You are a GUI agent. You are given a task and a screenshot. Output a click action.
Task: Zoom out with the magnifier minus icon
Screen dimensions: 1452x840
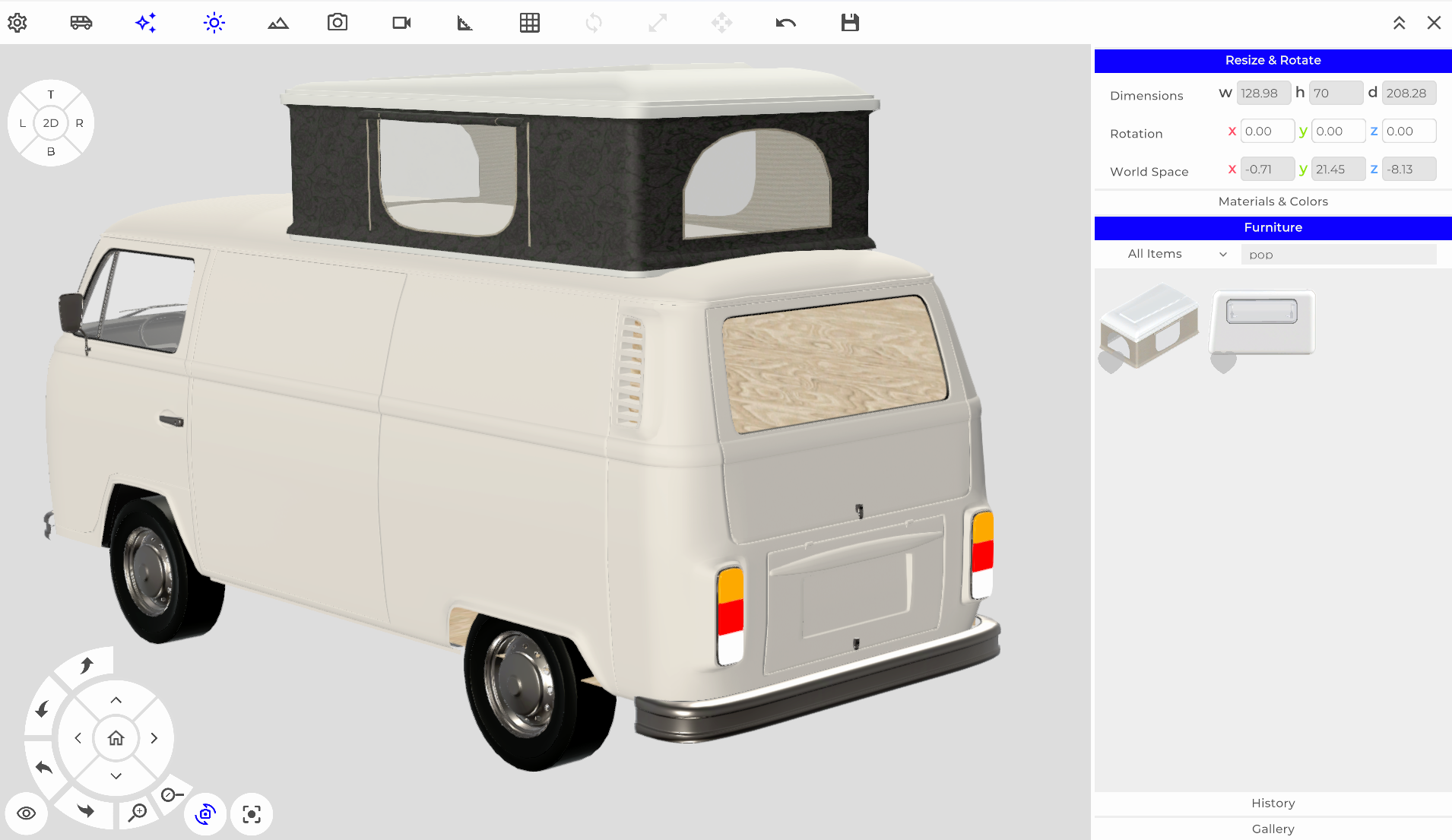[x=173, y=795]
